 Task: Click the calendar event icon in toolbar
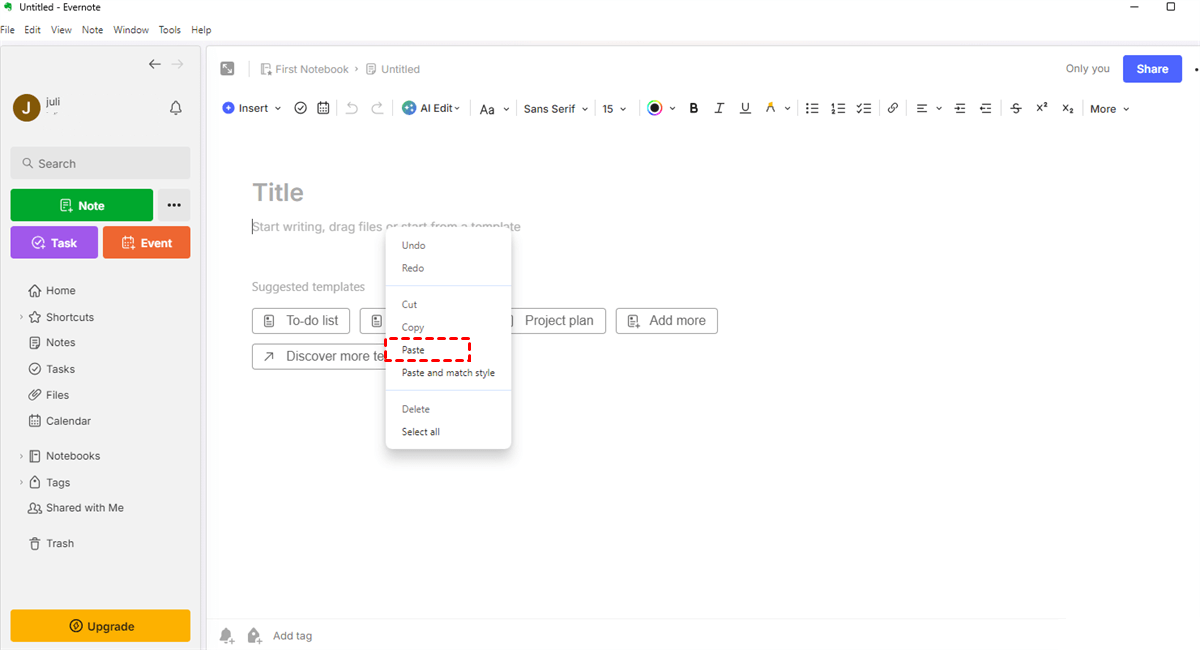(323, 108)
